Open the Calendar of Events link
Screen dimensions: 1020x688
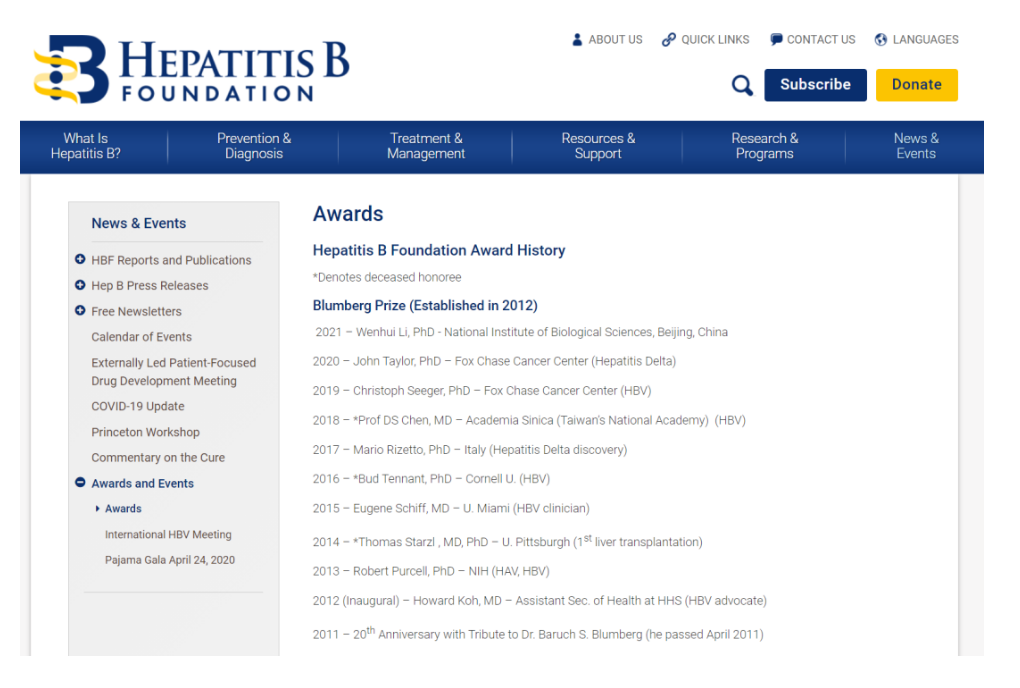tap(141, 337)
